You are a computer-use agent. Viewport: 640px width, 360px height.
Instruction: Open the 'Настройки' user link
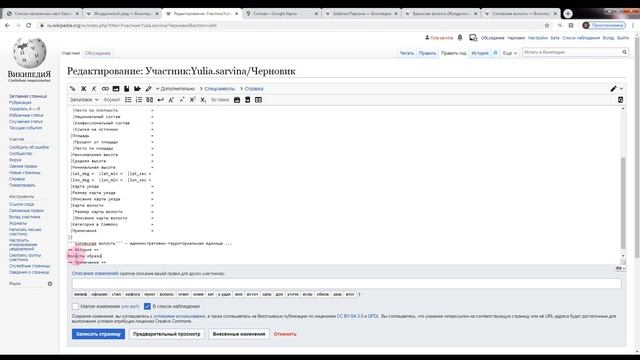coord(538,38)
